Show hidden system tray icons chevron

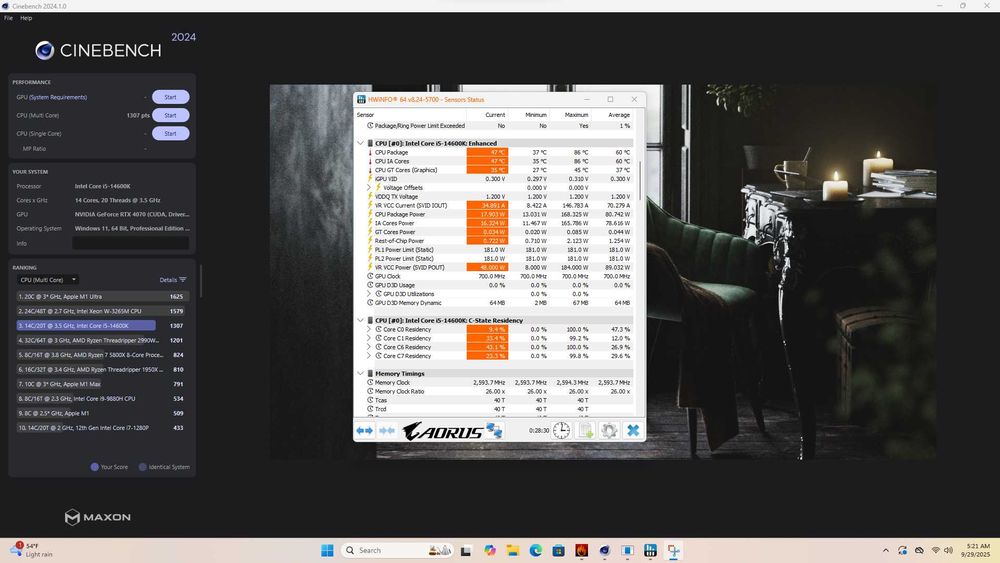885,550
